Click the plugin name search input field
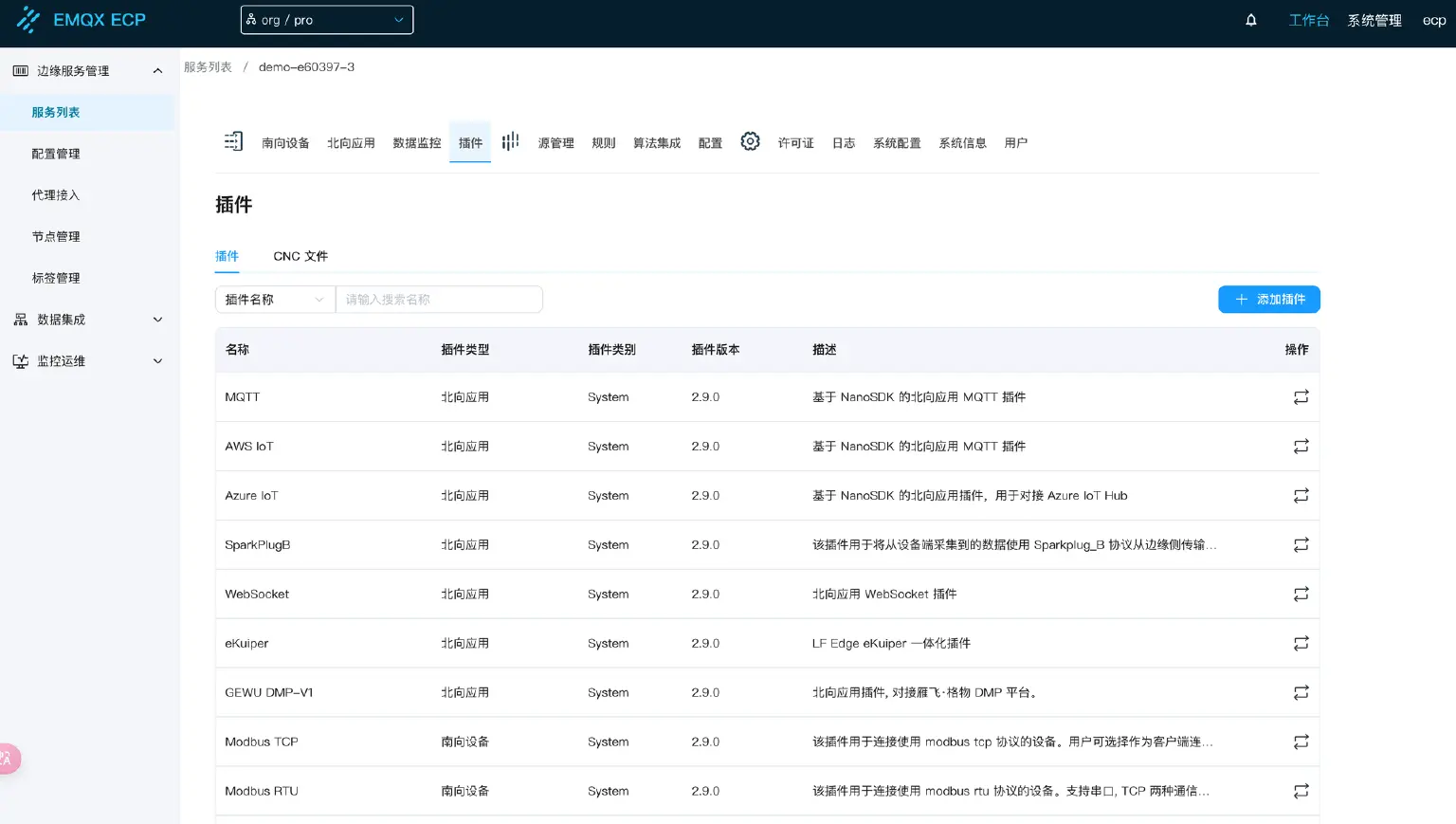The image size is (1456, 824). 439,299
